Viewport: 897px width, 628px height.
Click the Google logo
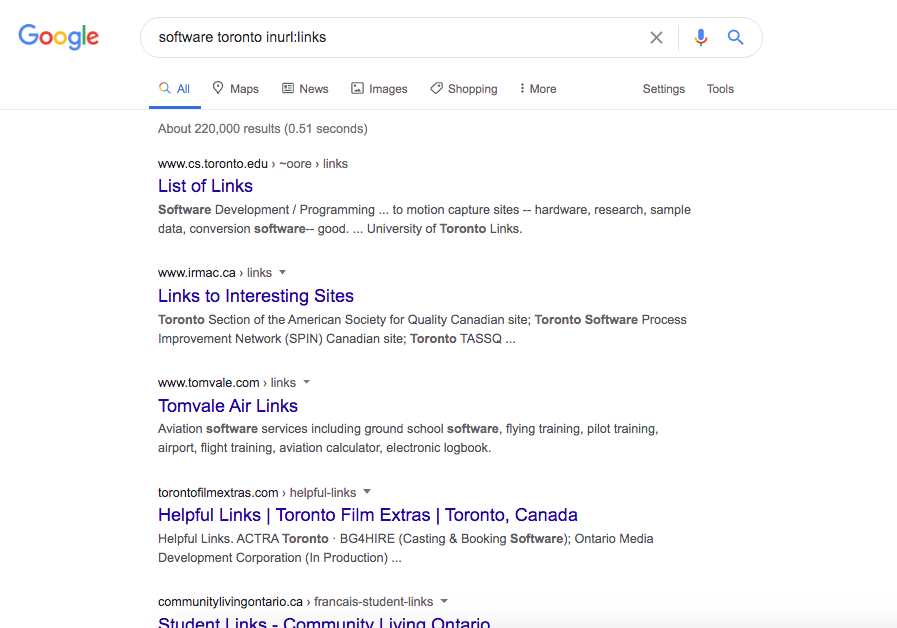[58, 37]
